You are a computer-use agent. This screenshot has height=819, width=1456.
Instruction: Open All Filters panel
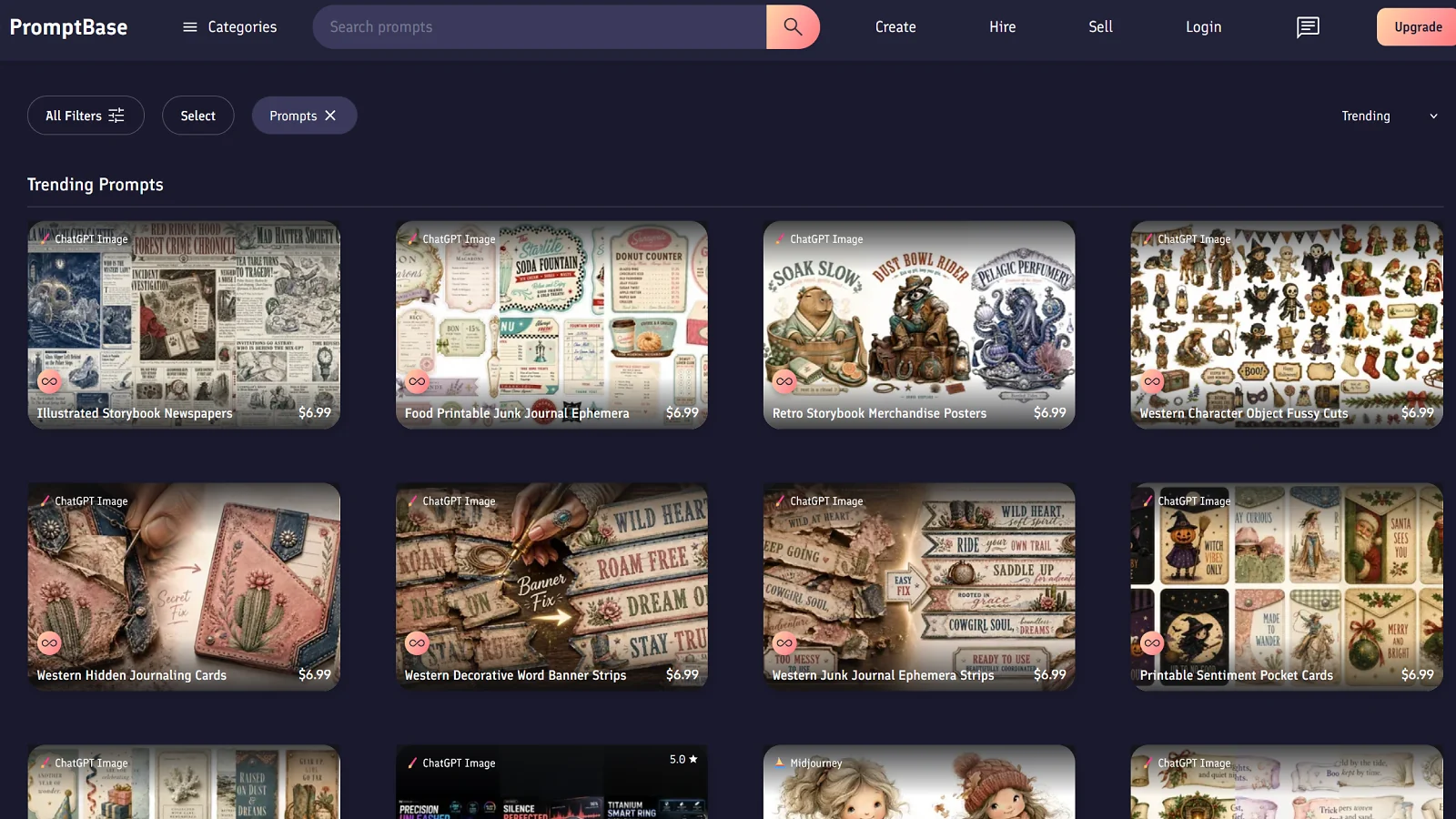[86, 116]
